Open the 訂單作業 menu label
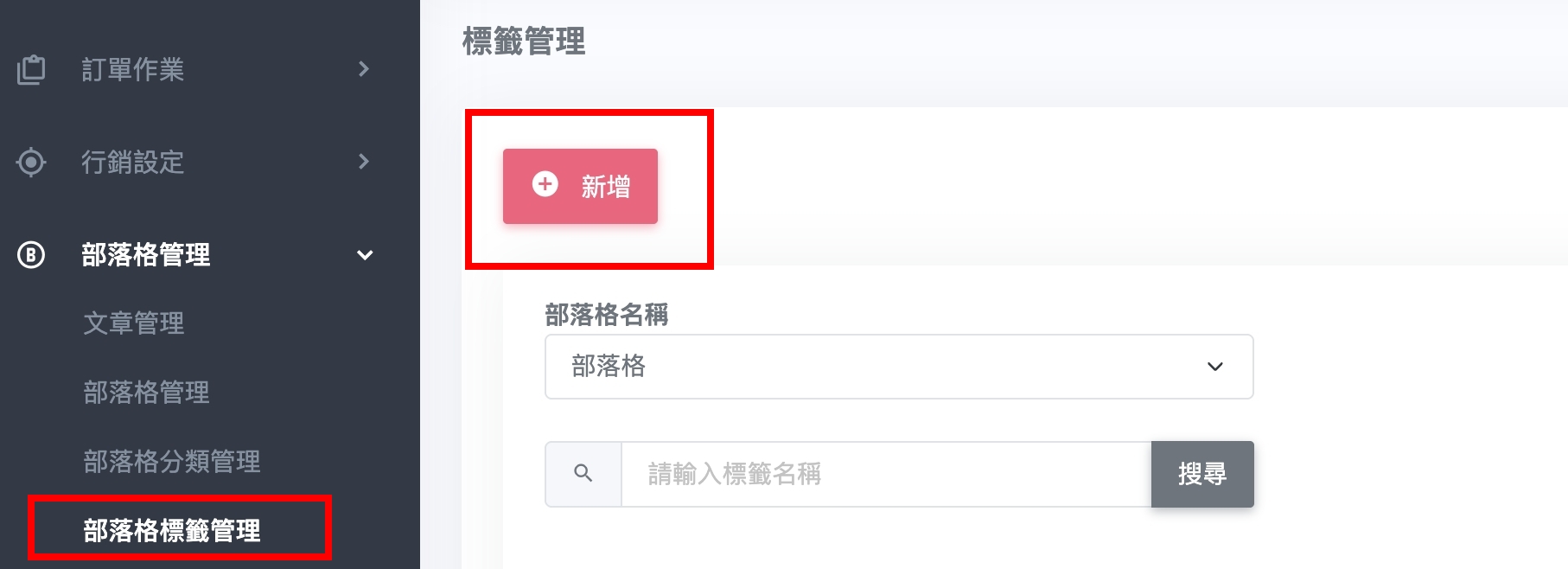This screenshot has width=1568, height=569. tap(132, 69)
